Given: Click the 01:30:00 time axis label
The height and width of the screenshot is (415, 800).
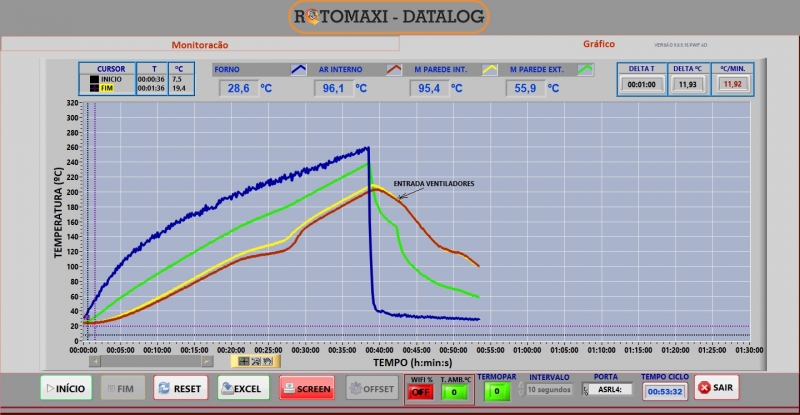Looking at the screenshot, I should 749,350.
